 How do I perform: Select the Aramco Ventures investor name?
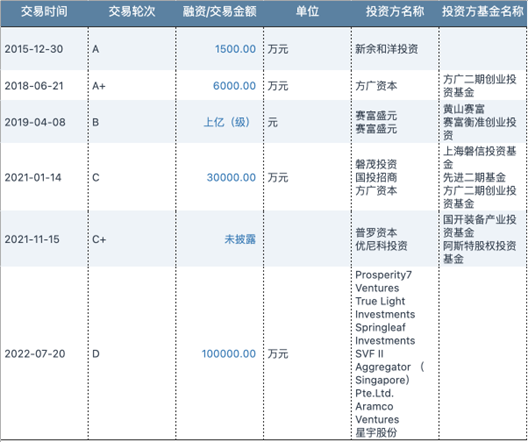(377, 413)
